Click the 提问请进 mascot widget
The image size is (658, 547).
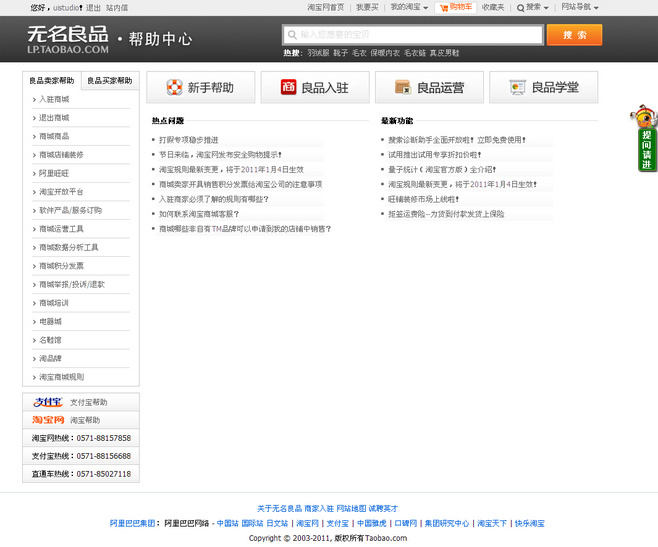645,138
